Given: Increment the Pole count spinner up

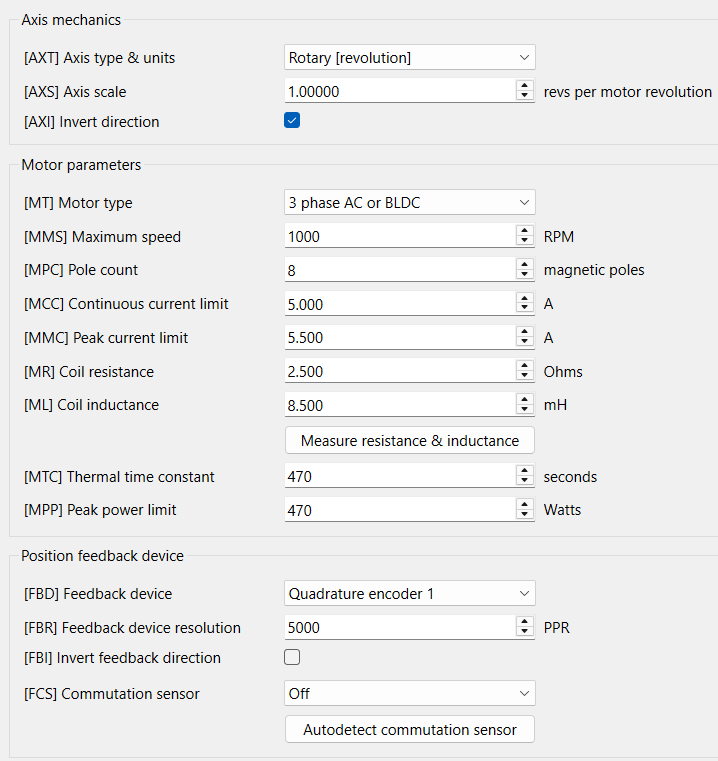Looking at the screenshot, I should (525, 264).
